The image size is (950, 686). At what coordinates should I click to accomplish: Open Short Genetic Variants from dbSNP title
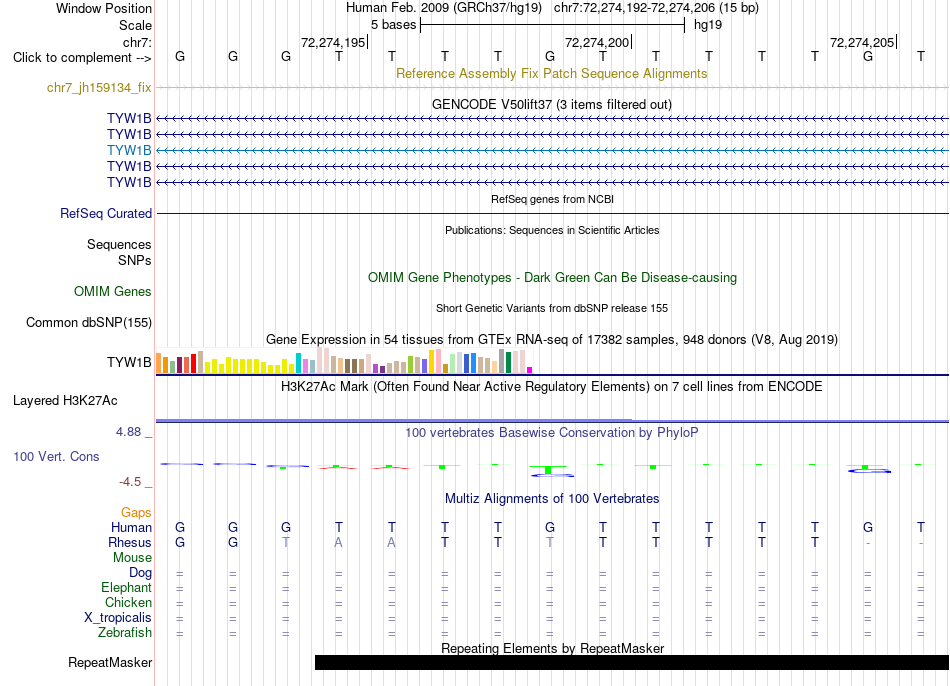coord(552,308)
